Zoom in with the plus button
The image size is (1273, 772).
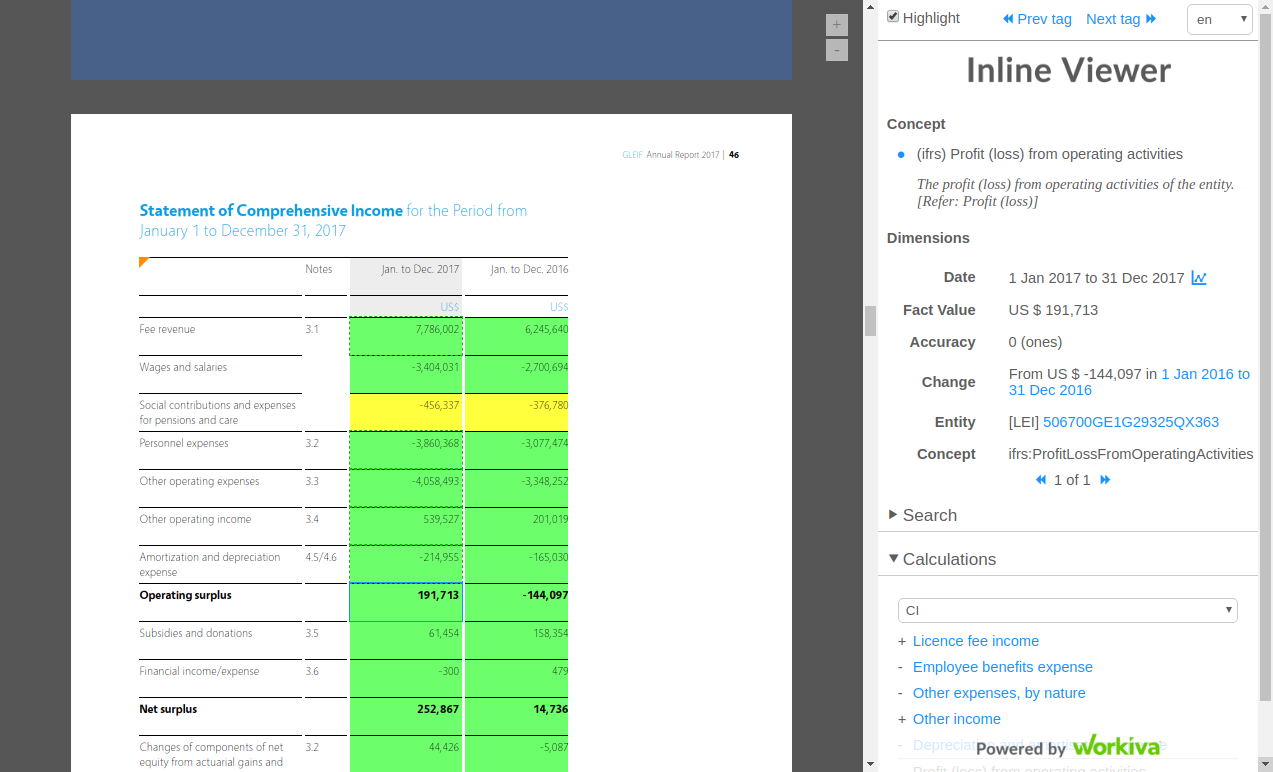tap(837, 25)
